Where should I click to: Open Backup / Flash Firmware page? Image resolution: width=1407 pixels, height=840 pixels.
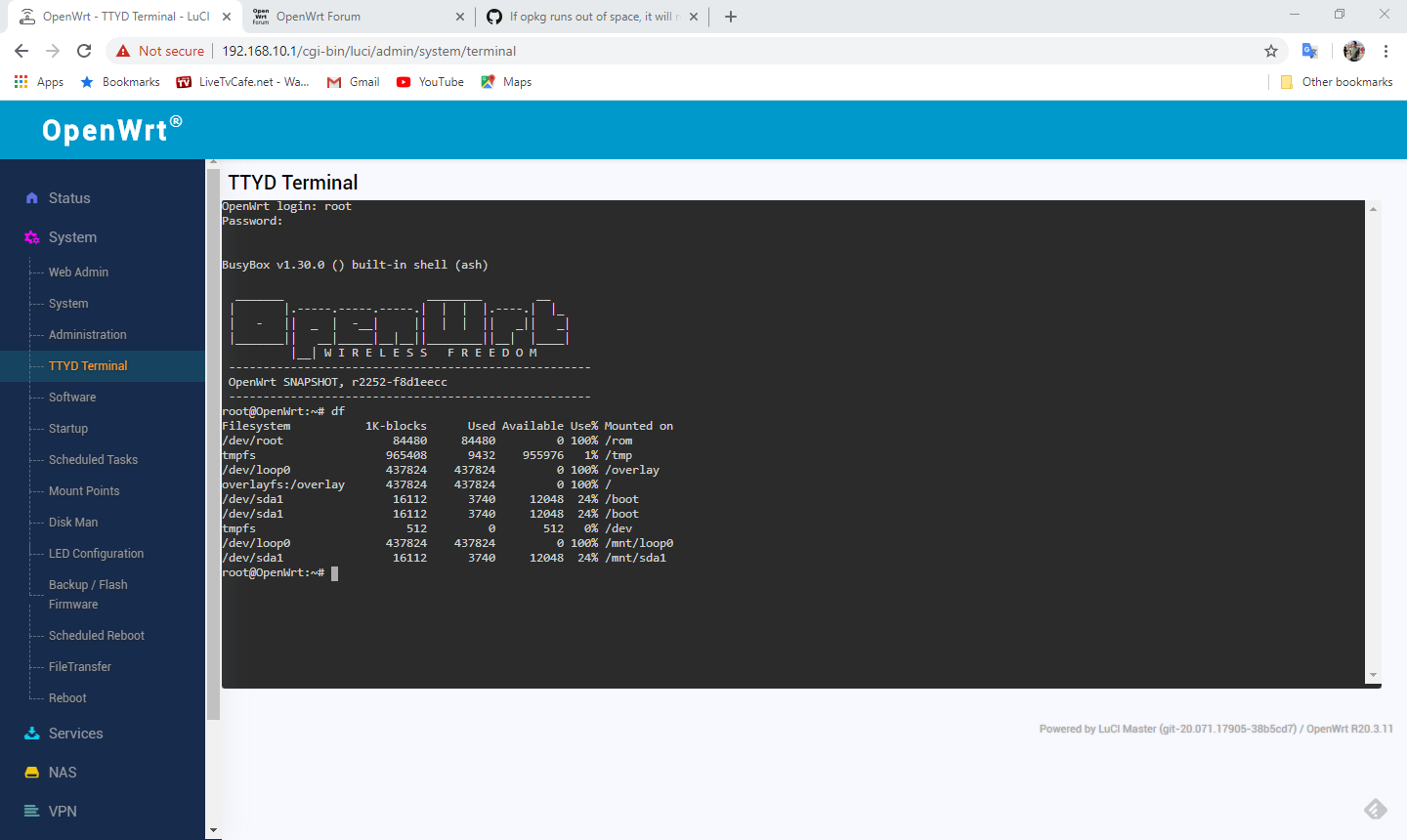88,595
